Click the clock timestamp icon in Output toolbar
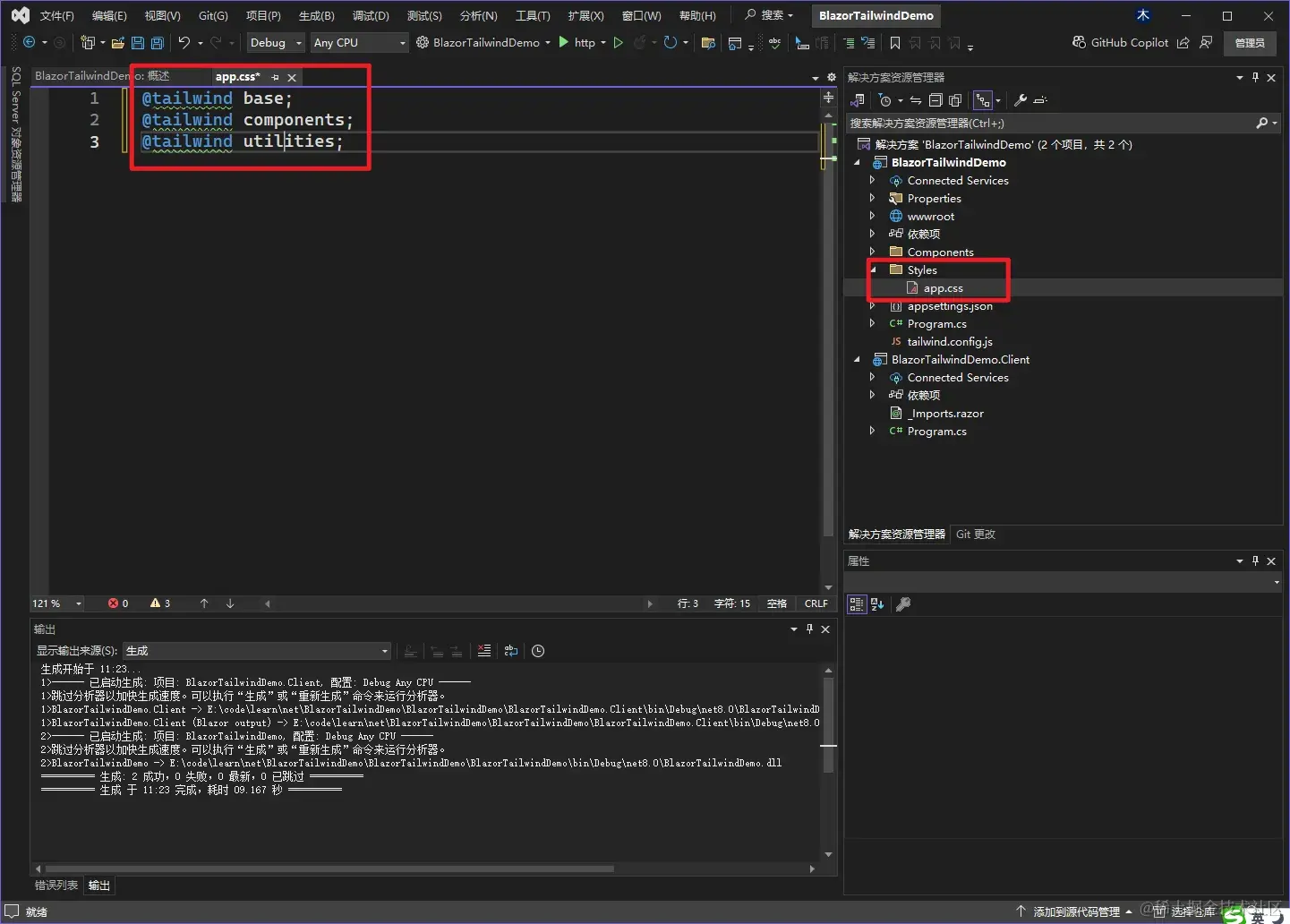 538,651
